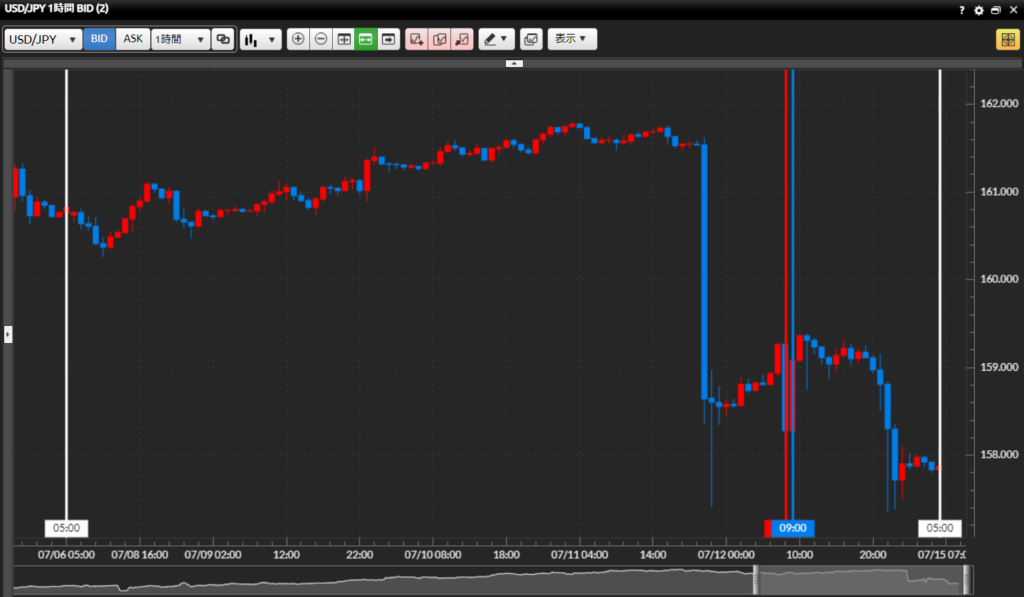The image size is (1024, 597).
Task: Open the chart type dropdown
Action: click(260, 40)
